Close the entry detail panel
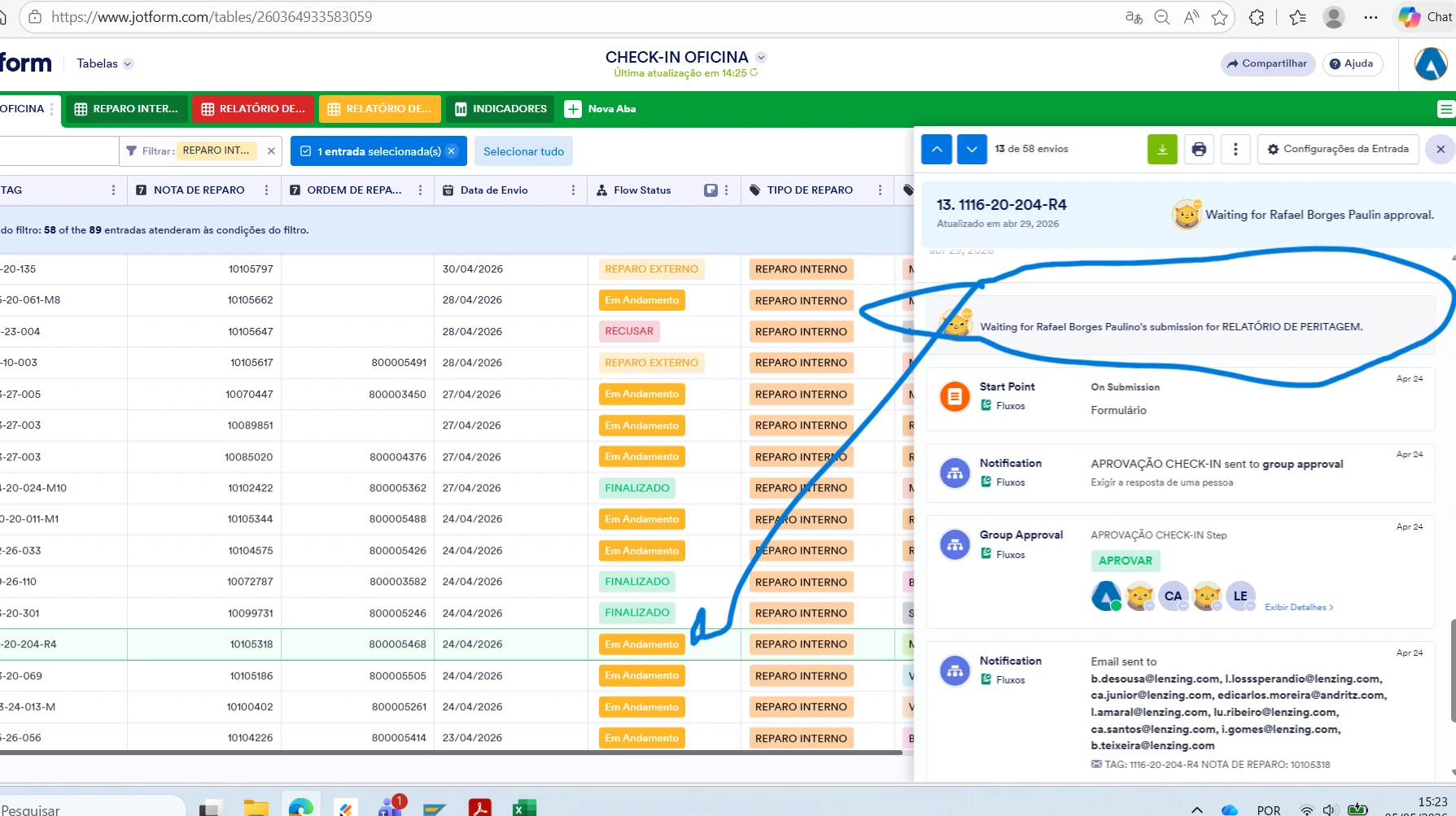This screenshot has width=1456, height=816. pyautogui.click(x=1441, y=150)
